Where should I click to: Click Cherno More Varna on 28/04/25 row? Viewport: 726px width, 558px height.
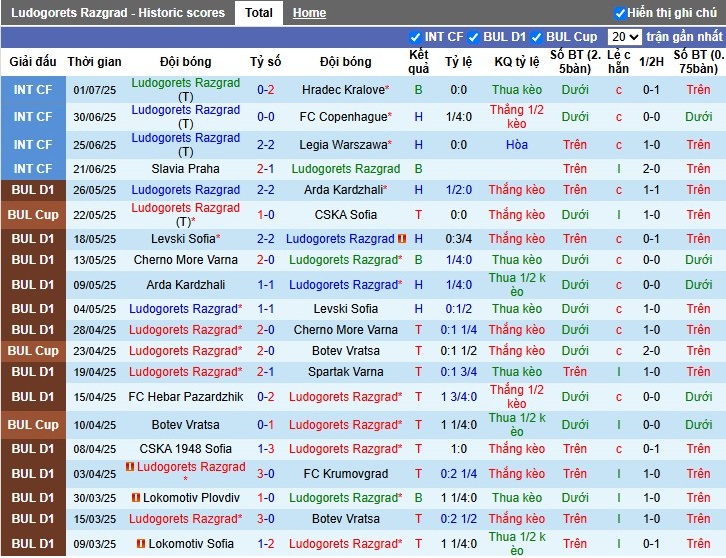point(345,329)
